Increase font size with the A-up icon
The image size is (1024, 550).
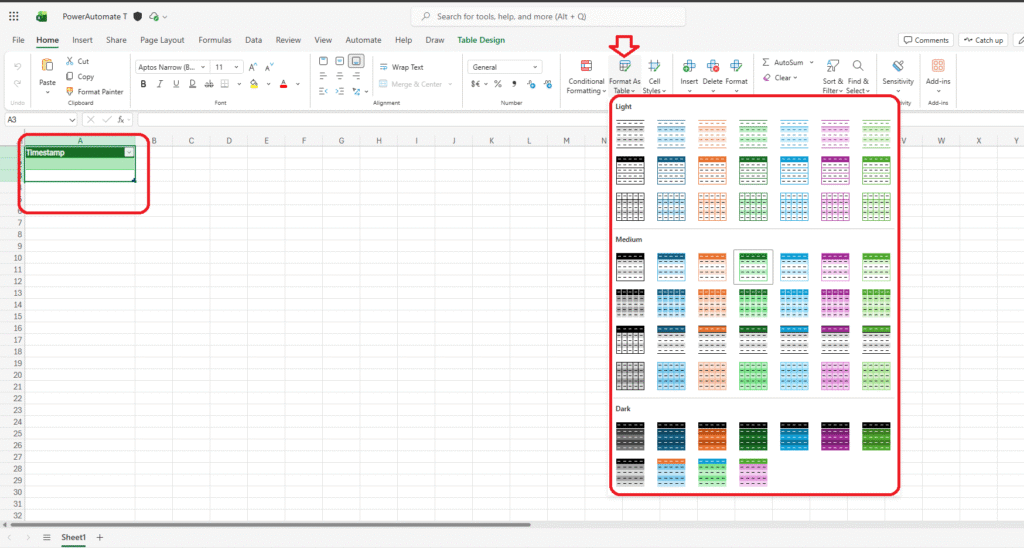tap(253, 67)
